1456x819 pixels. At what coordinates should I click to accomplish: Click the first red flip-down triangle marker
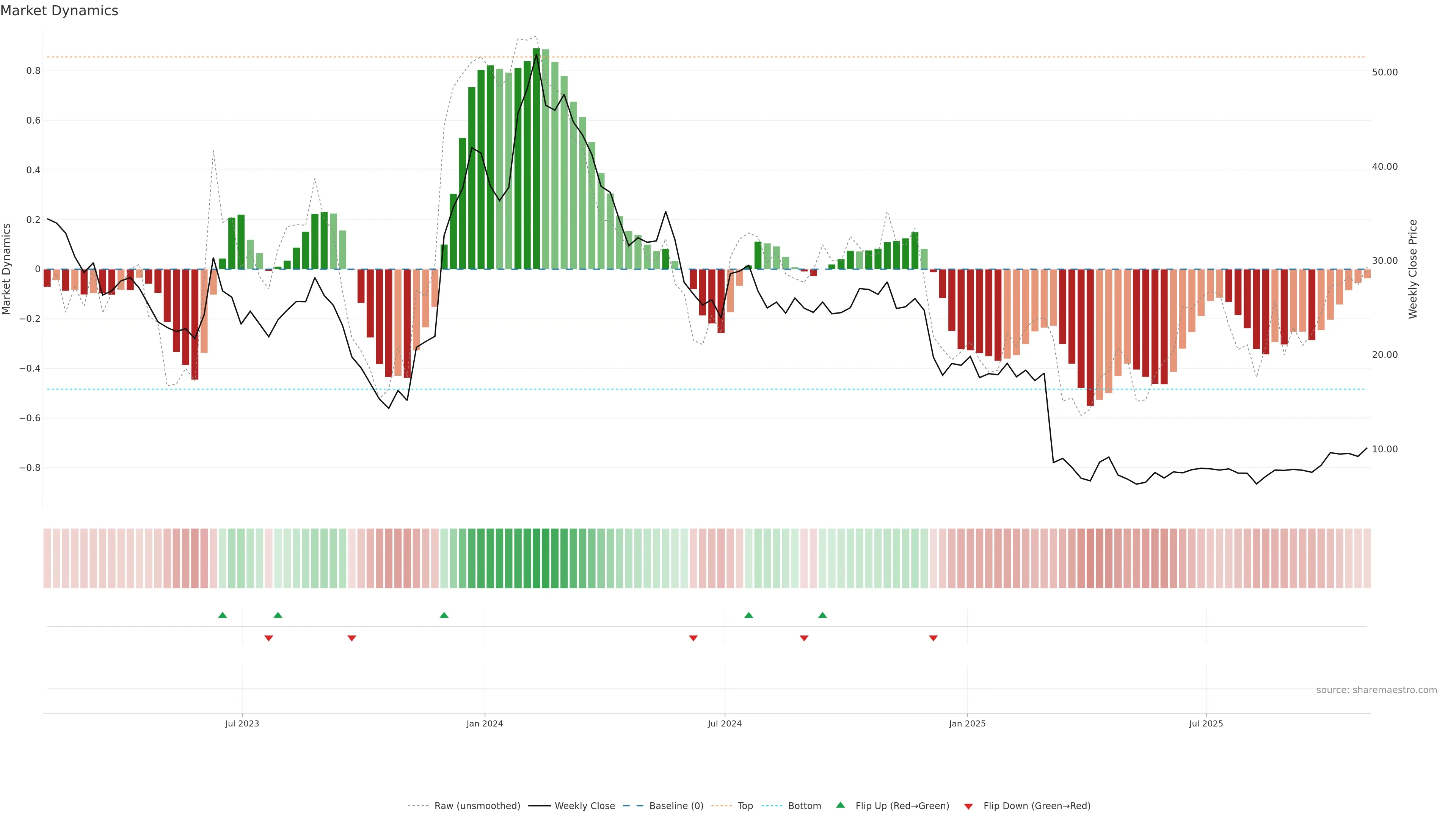268,638
